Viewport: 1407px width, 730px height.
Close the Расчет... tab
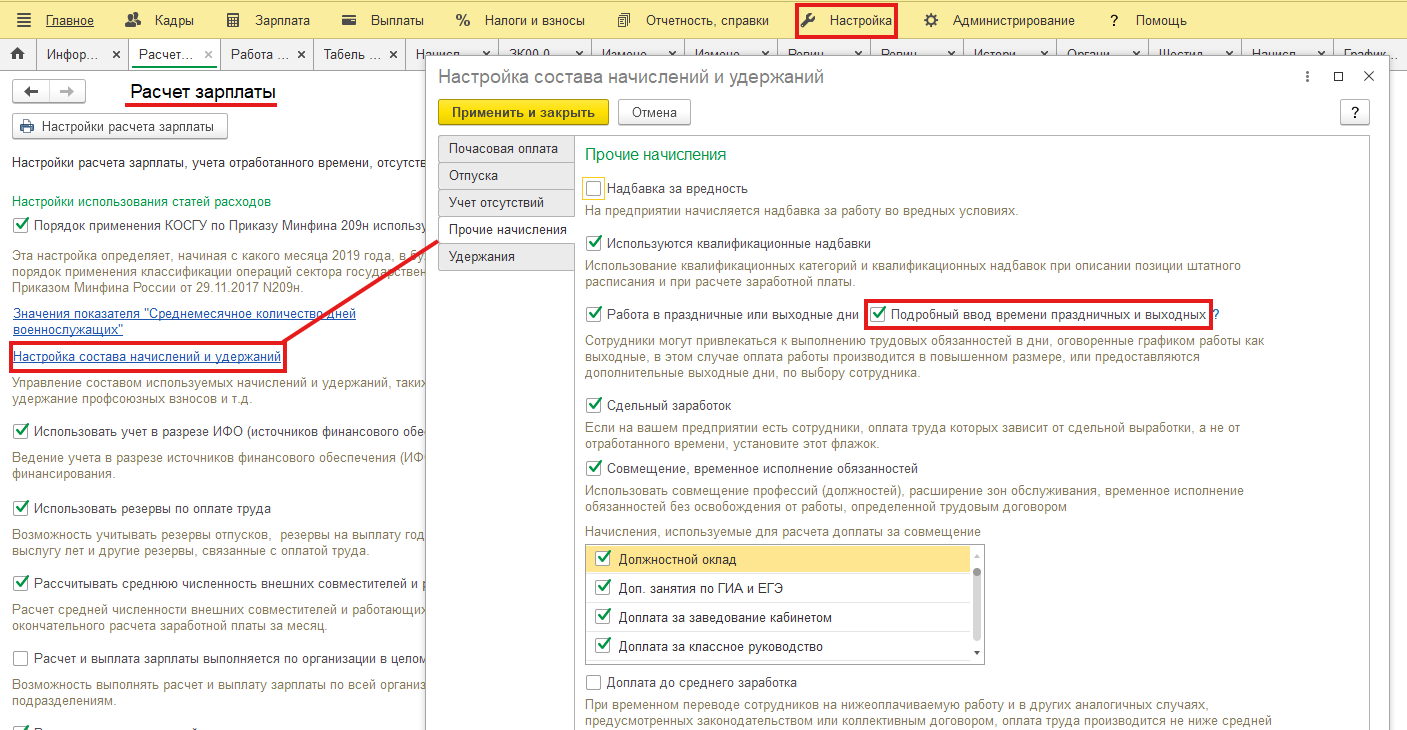[x=208, y=55]
